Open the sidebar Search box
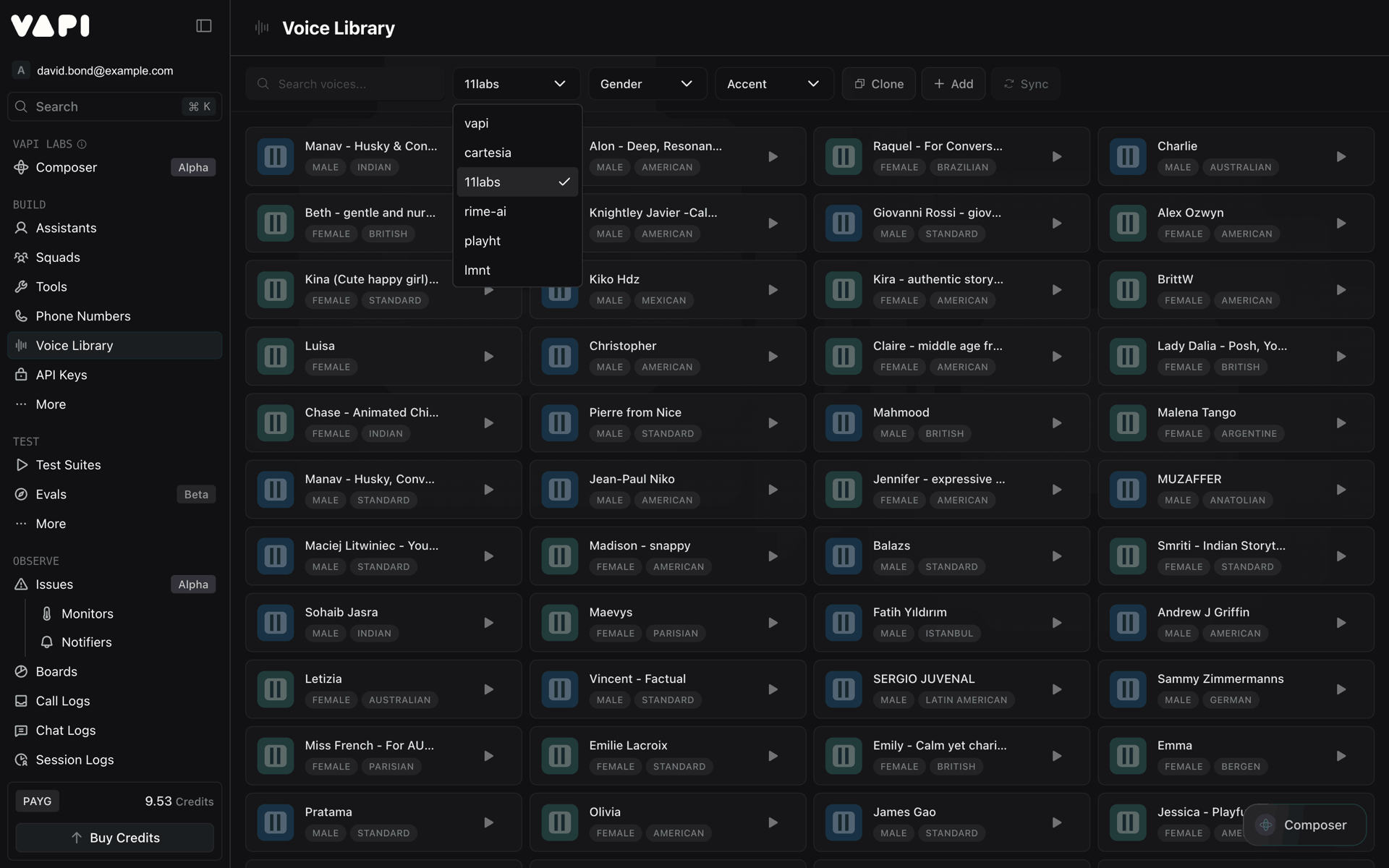This screenshot has height=868, width=1389. click(x=115, y=107)
